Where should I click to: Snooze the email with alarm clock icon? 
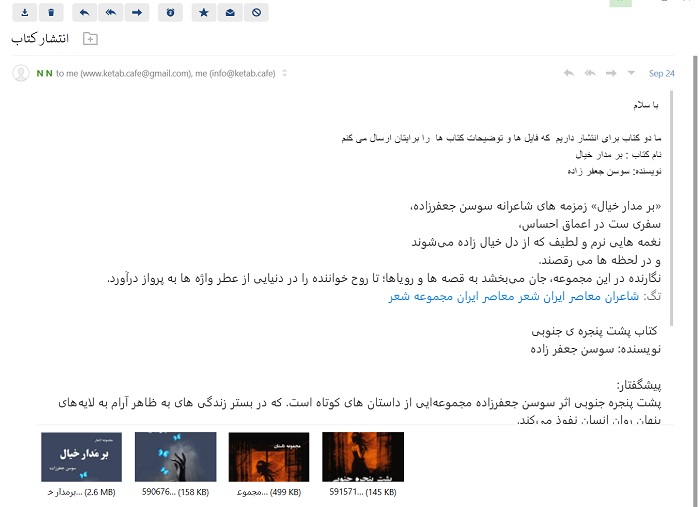click(x=171, y=12)
